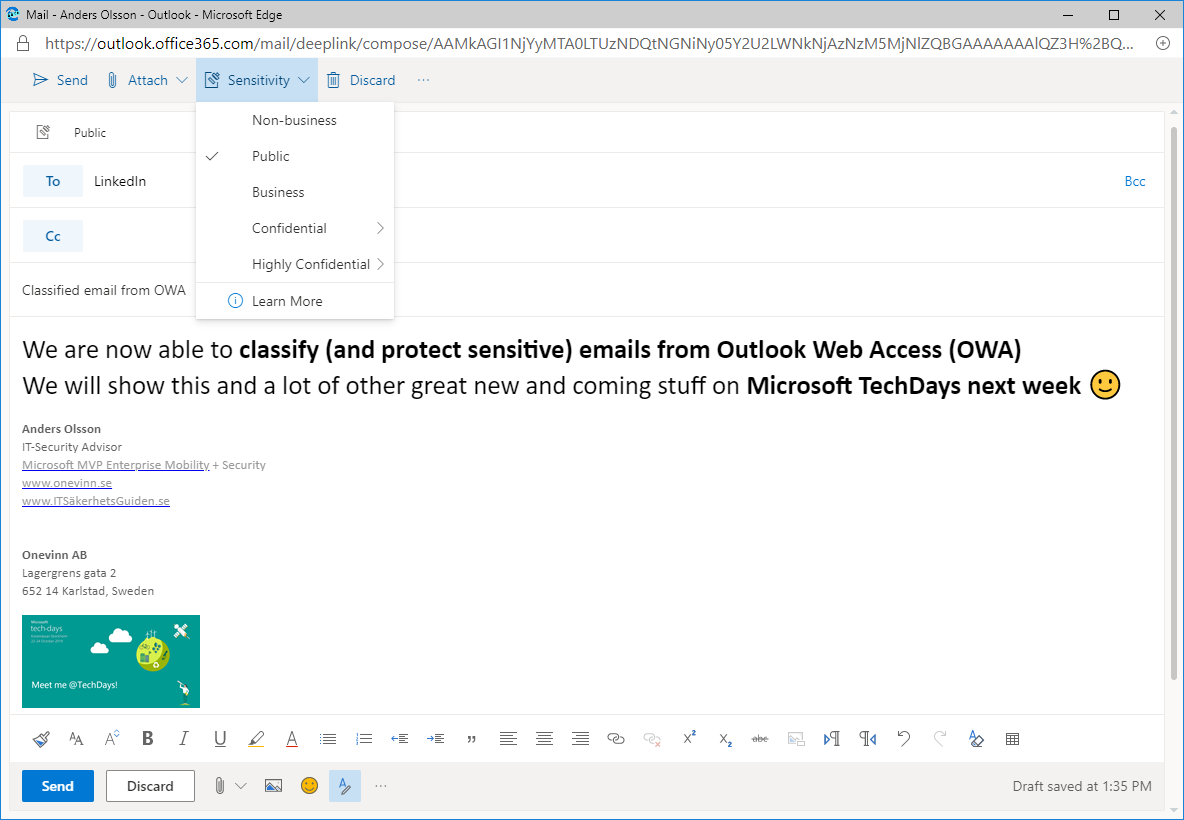Expand the attach options chevron at bottom
The image size is (1184, 820).
coord(241,786)
